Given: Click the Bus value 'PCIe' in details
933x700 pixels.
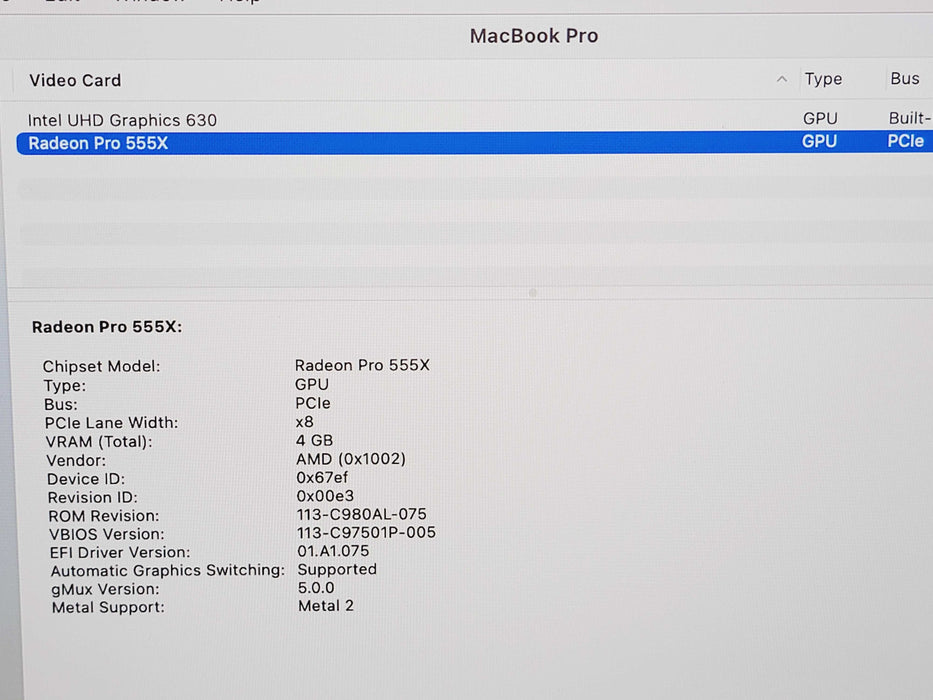Looking at the screenshot, I should coord(313,403).
